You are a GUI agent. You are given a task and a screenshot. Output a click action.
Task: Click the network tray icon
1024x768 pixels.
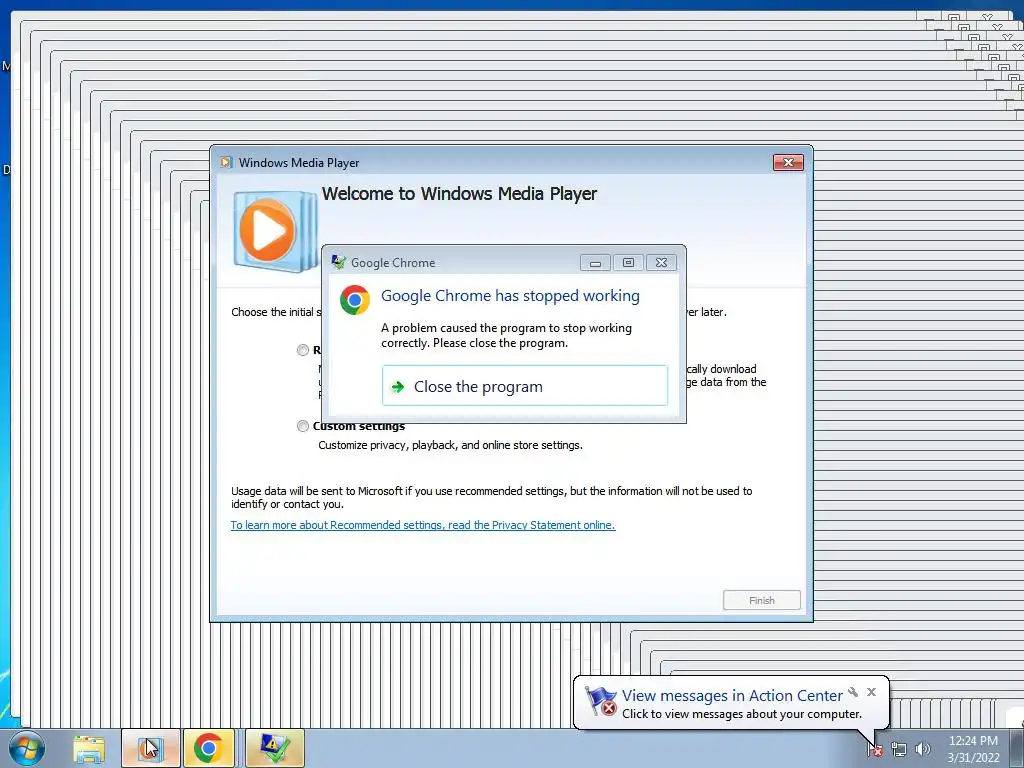[899, 749]
